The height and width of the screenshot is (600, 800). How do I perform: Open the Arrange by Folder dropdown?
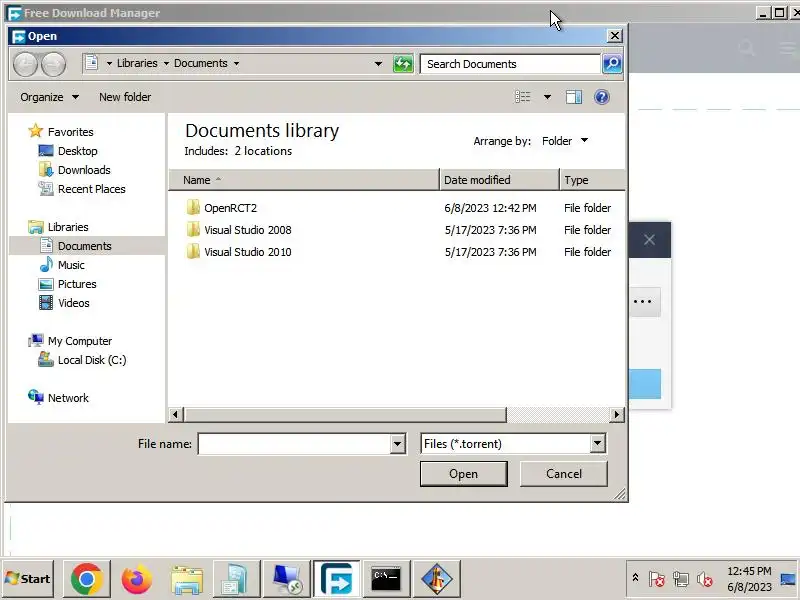(x=565, y=141)
